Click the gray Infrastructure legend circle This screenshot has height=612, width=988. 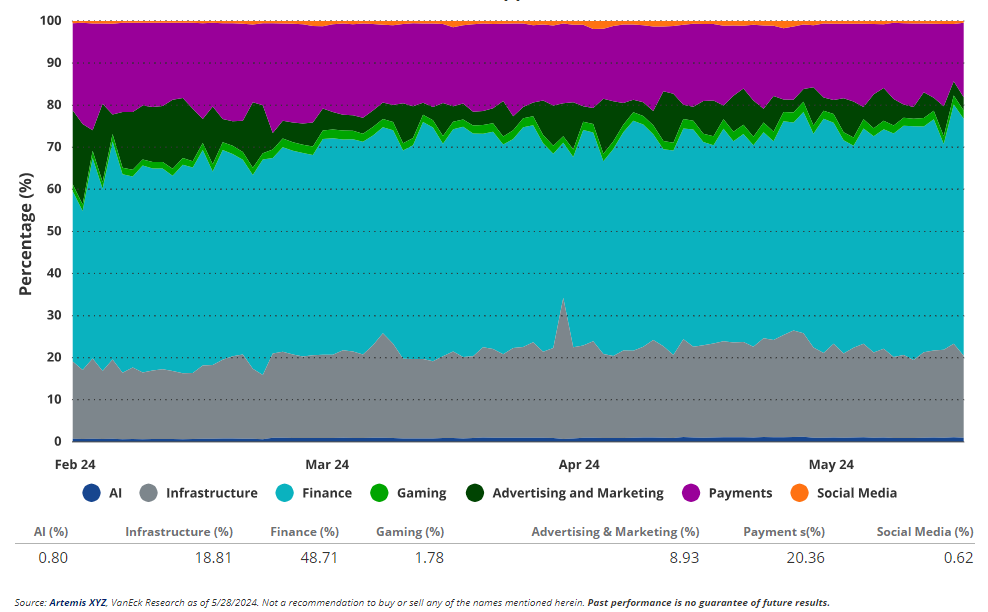148,493
